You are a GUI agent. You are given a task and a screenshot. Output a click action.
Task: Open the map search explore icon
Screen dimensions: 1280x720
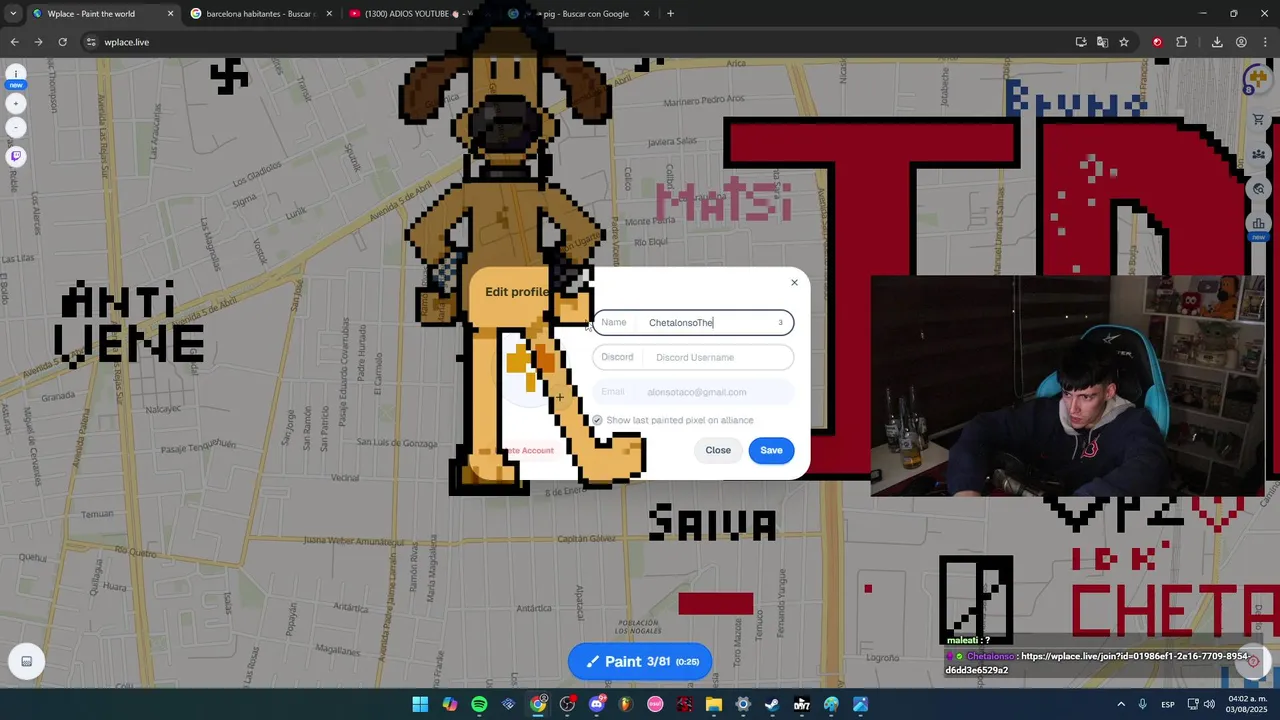click(1259, 189)
